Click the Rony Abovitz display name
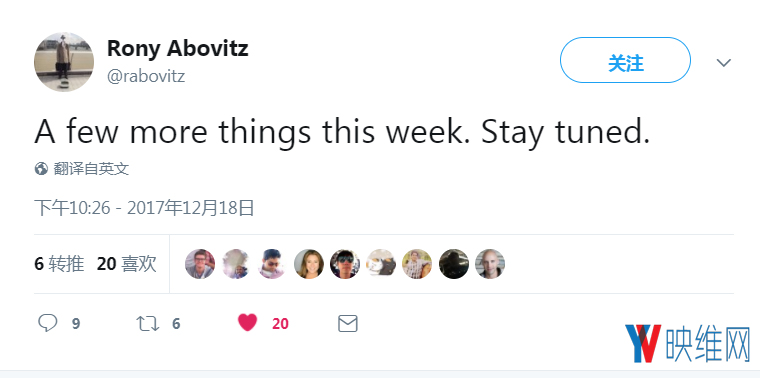The width and height of the screenshot is (760, 378). (x=177, y=48)
